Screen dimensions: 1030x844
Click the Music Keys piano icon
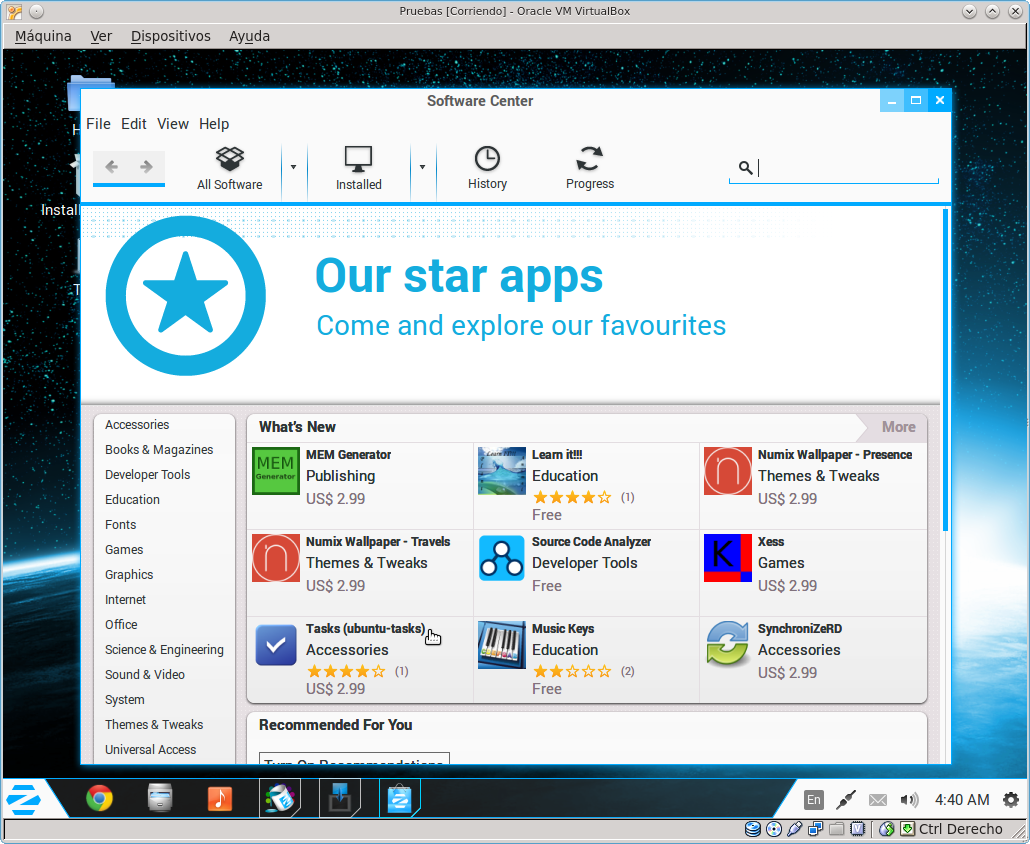(x=502, y=645)
